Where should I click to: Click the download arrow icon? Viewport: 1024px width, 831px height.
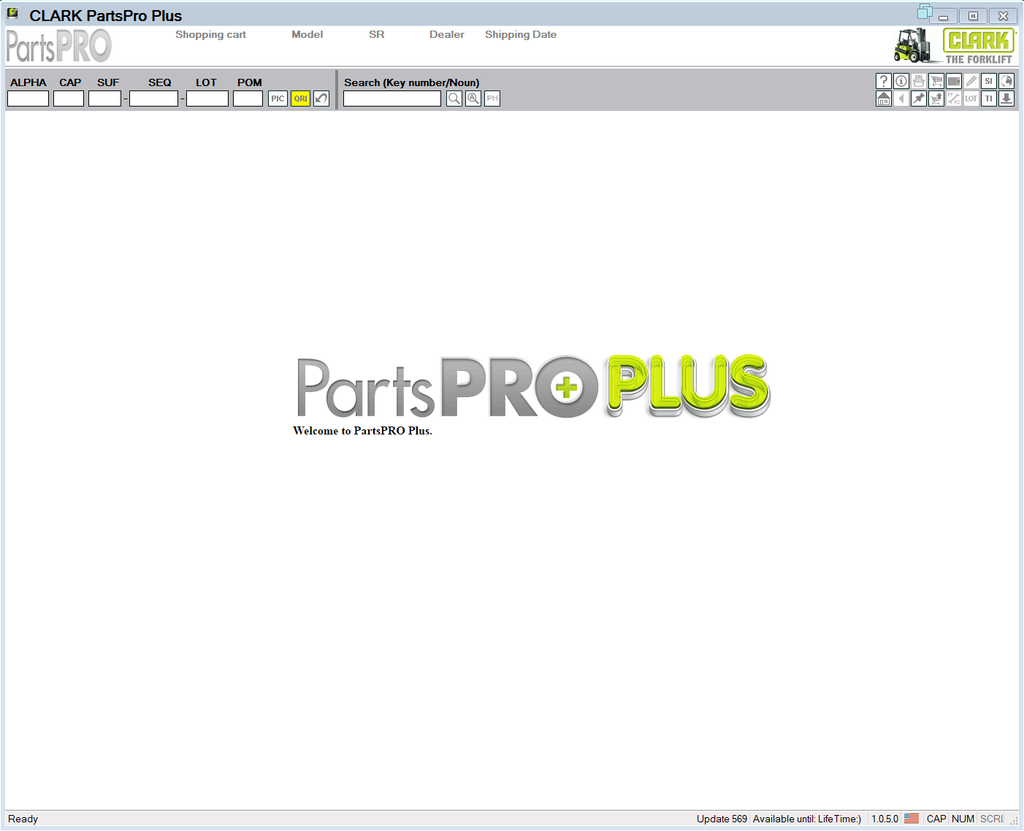tap(1006, 99)
